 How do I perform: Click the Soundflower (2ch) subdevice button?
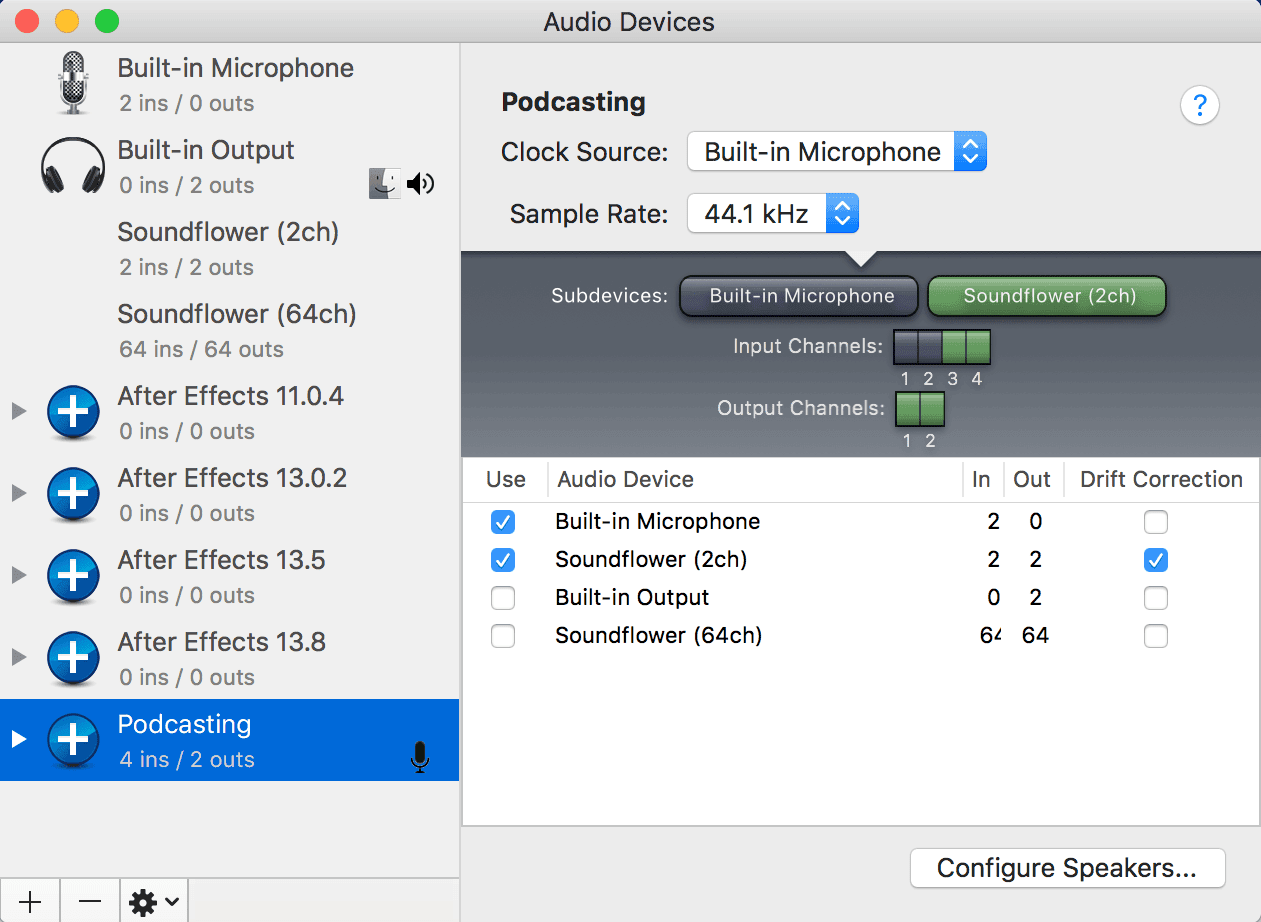[x=1048, y=296]
